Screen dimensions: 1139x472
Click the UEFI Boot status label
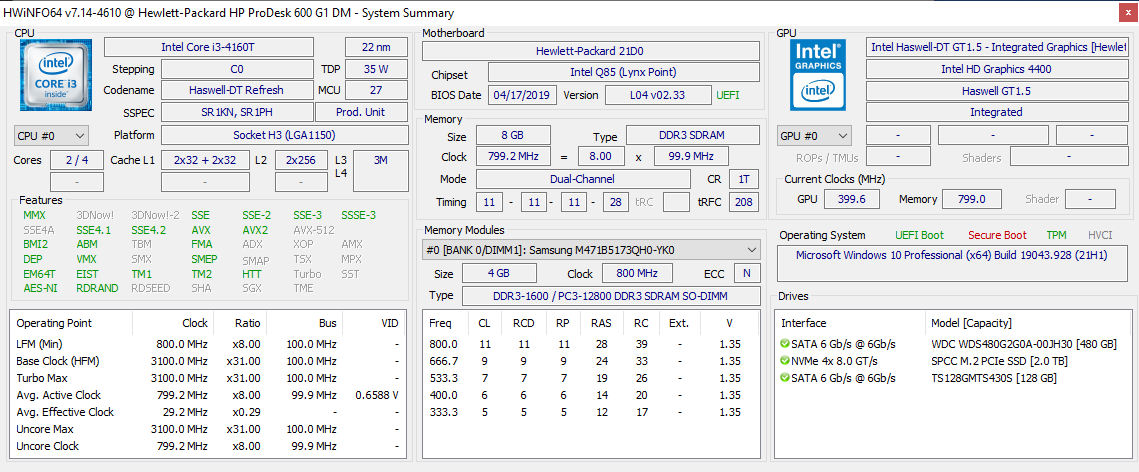[x=918, y=235]
